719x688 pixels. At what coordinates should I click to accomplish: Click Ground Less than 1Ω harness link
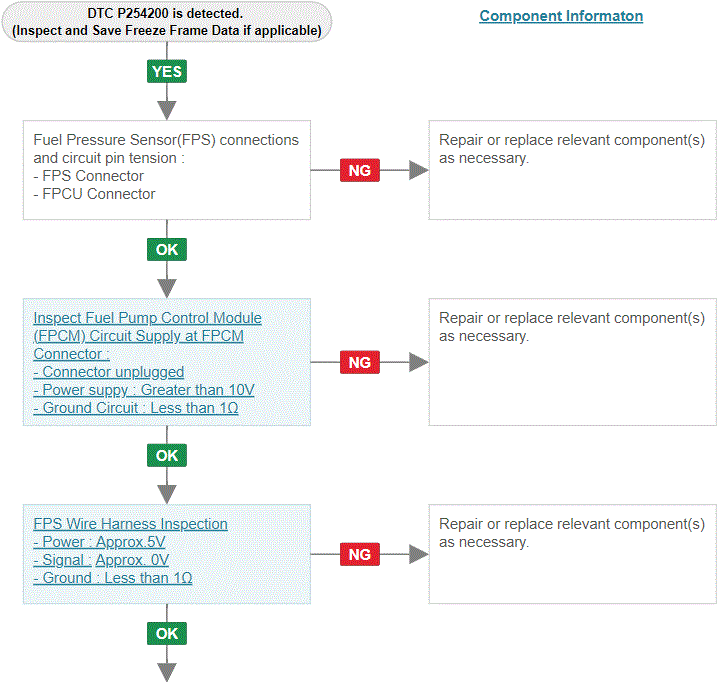coord(113,578)
